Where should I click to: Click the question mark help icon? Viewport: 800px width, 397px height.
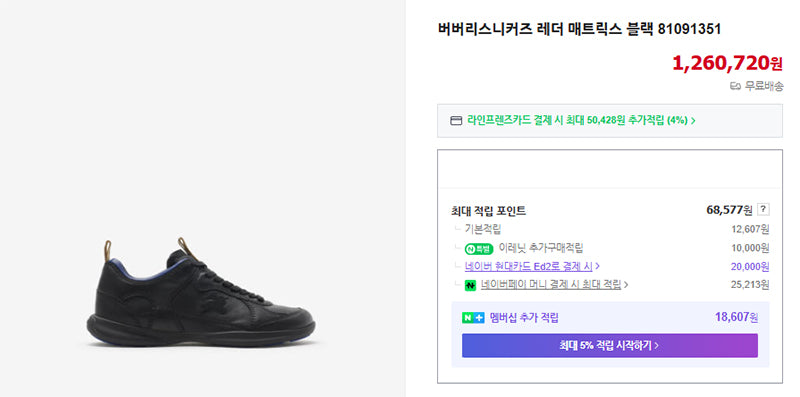click(x=763, y=209)
